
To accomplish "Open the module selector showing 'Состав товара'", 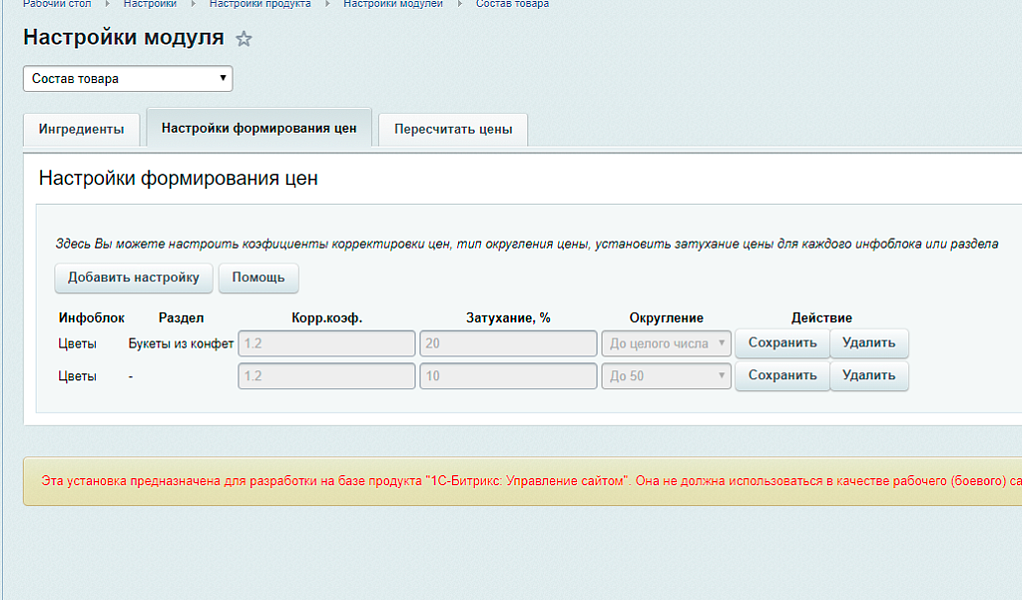I will [x=127, y=78].
